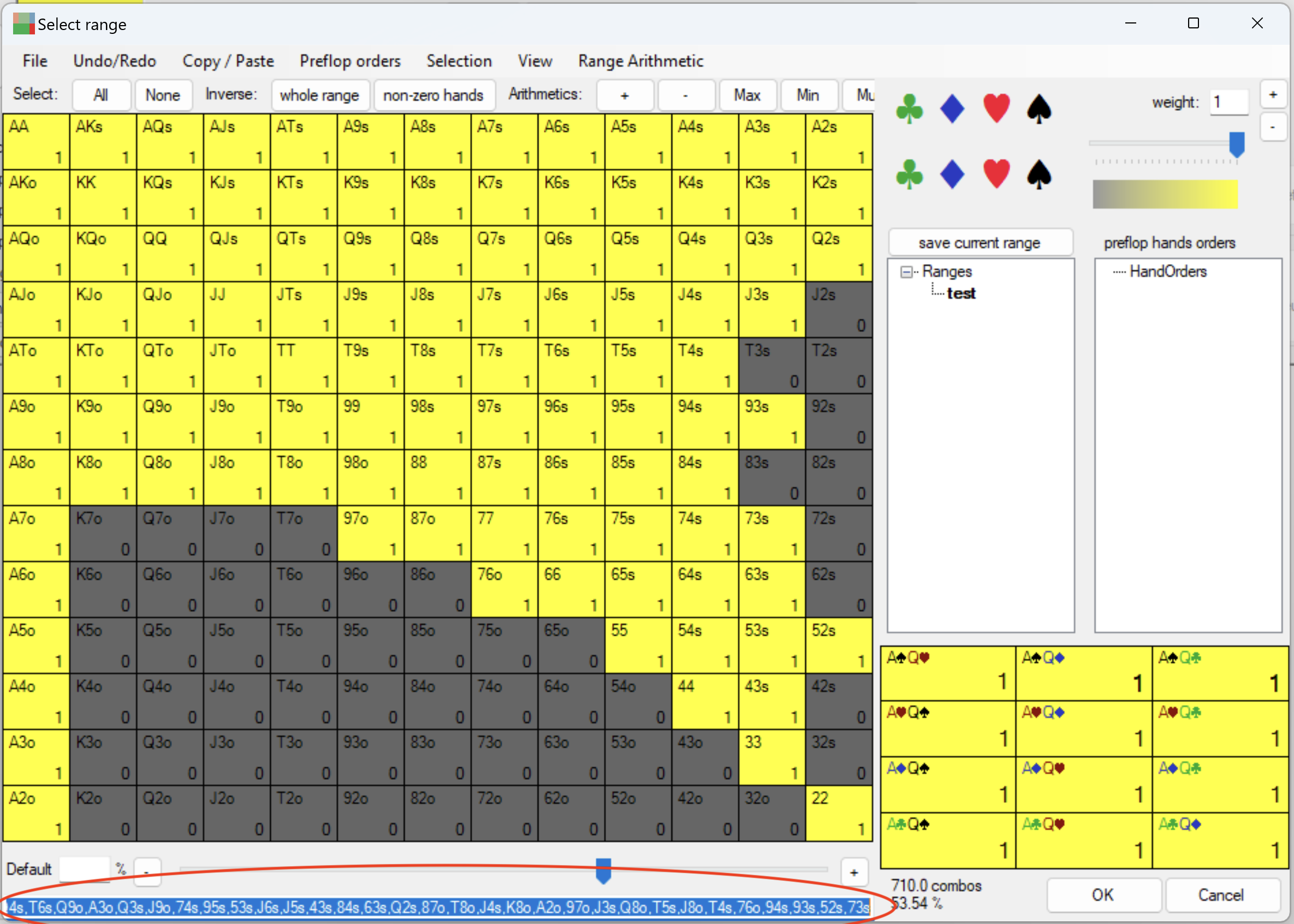
Task: Click the gray-to-yellow weight gradient bar
Action: point(1165,194)
